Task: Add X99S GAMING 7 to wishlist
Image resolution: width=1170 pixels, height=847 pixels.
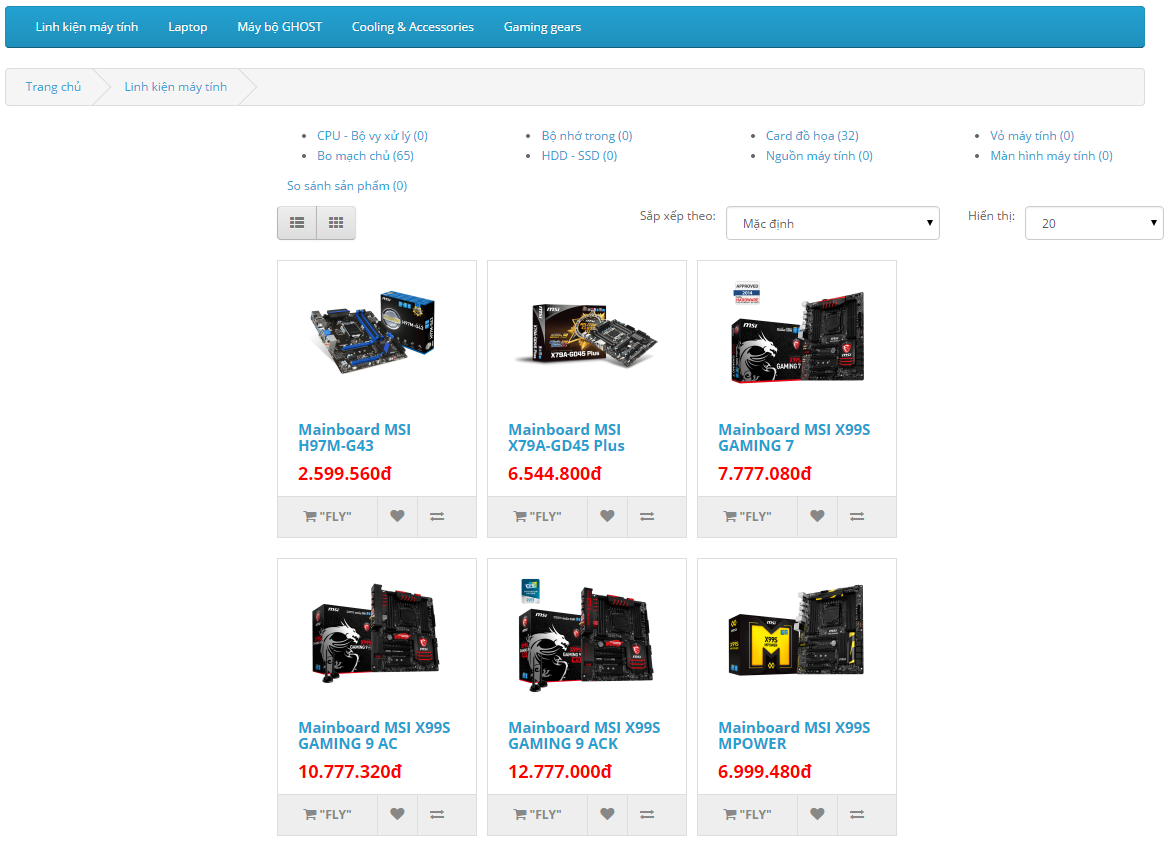Action: pyautogui.click(x=817, y=516)
